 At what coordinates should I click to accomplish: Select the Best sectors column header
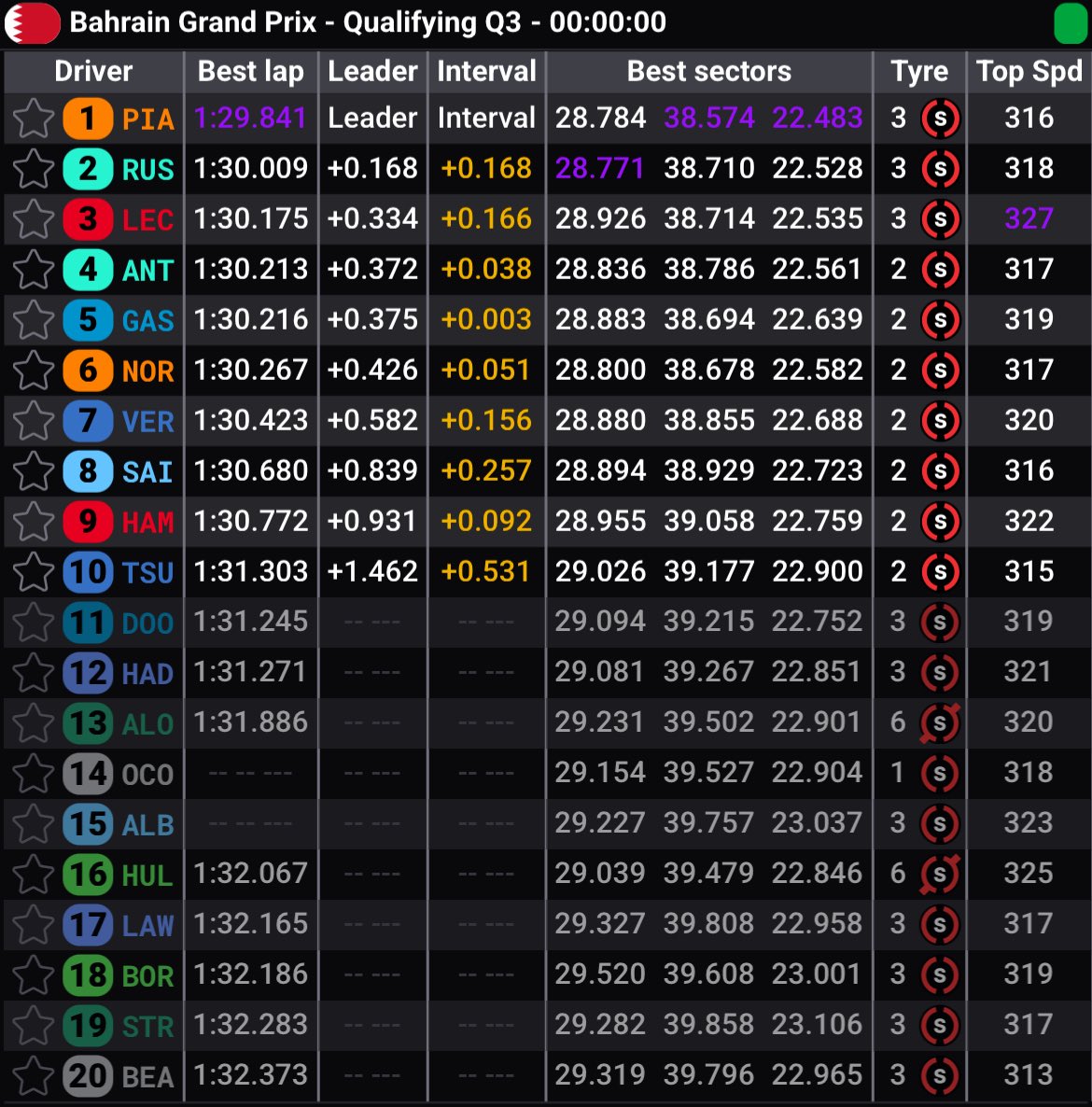tap(708, 71)
